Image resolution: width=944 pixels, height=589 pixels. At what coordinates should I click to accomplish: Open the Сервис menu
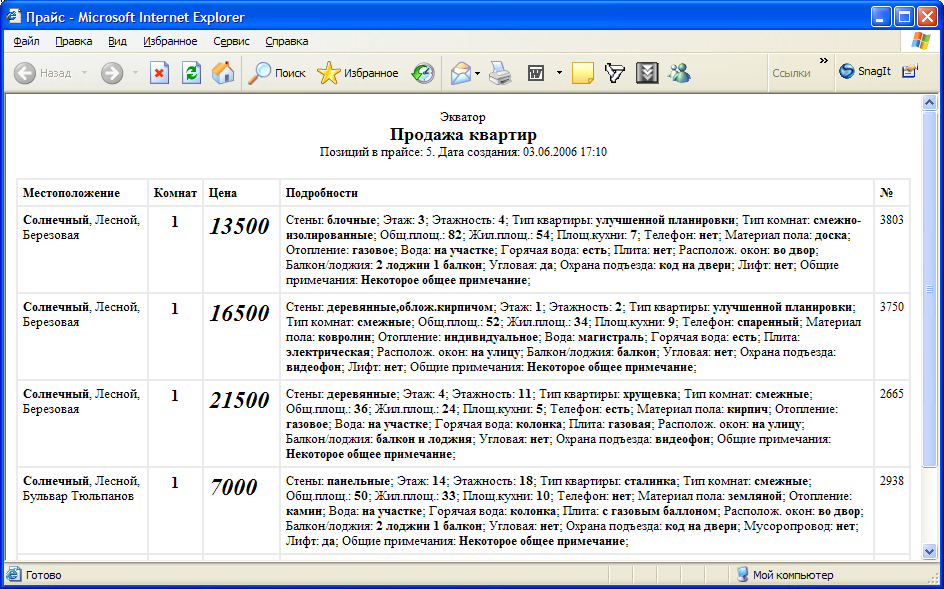(x=231, y=41)
